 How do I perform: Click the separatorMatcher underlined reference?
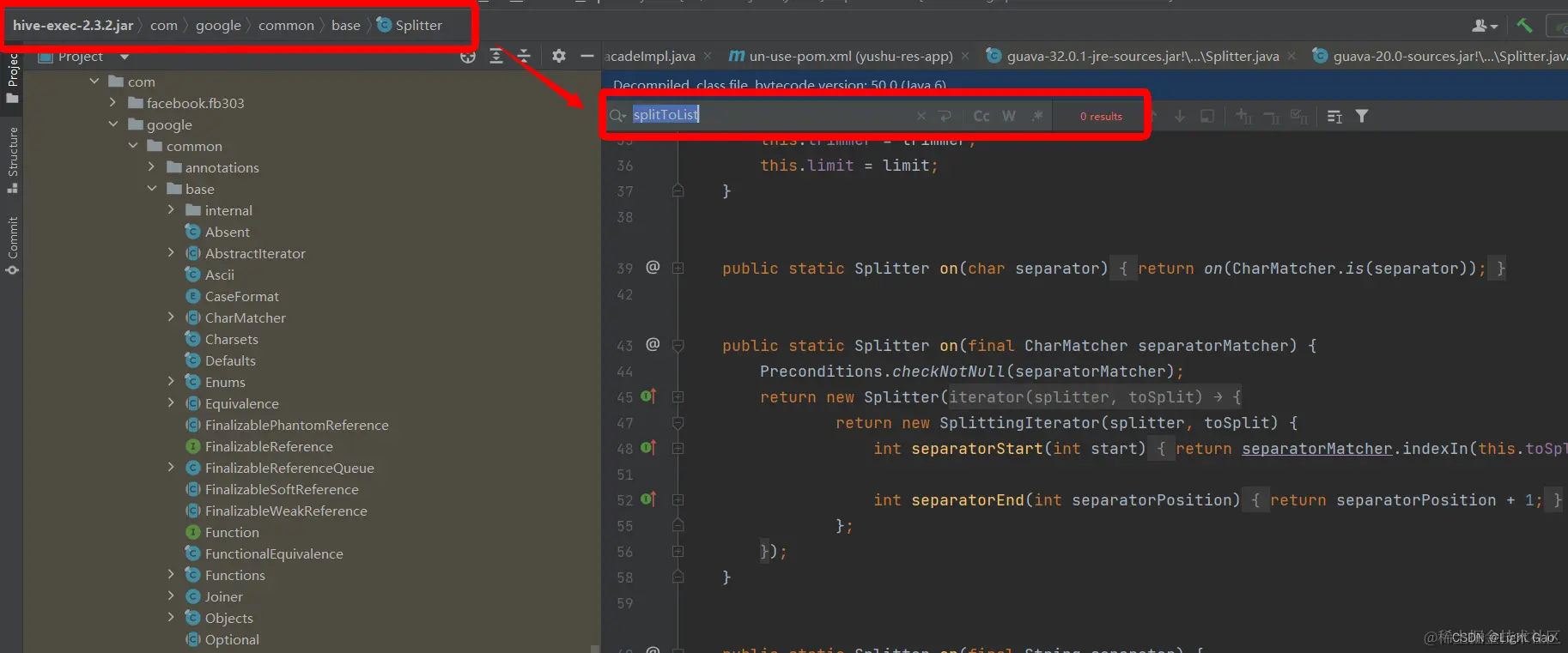pos(1316,449)
